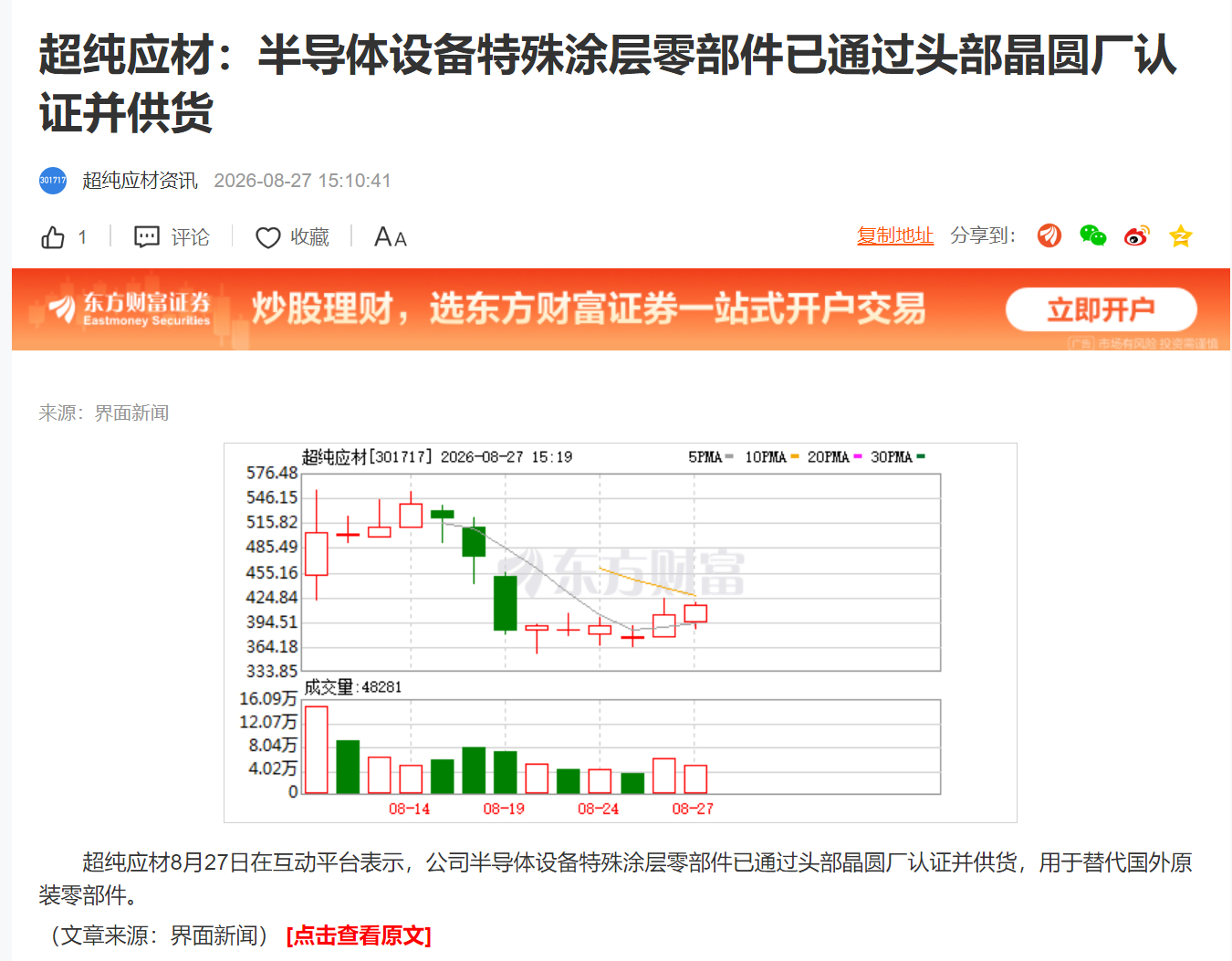
Task: Click the 5PMA legend label in the chart
Action: pyautogui.click(x=705, y=457)
